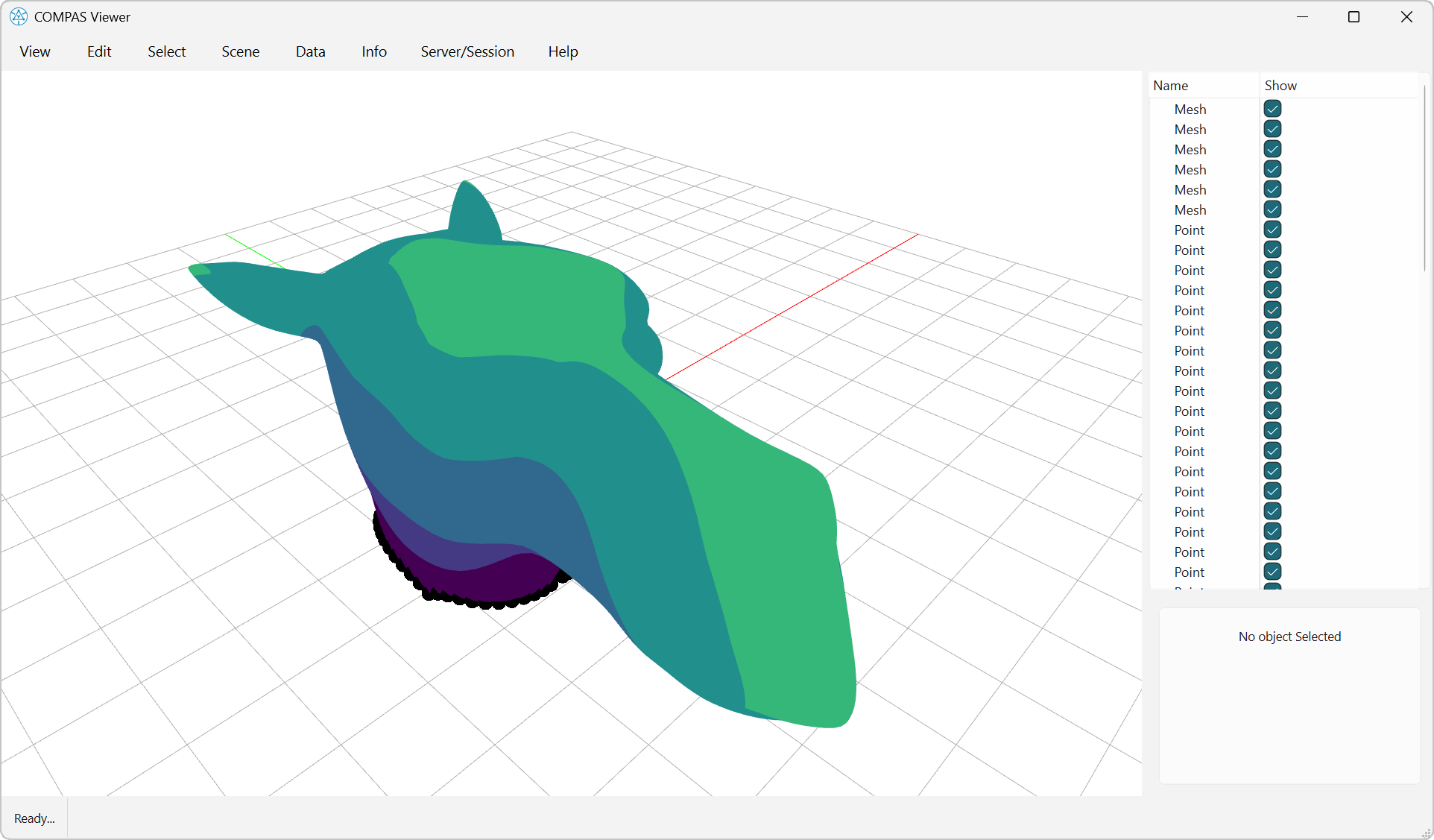Screen dimensions: 1434x840
Task: Open the Edit menu
Action: click(x=98, y=51)
